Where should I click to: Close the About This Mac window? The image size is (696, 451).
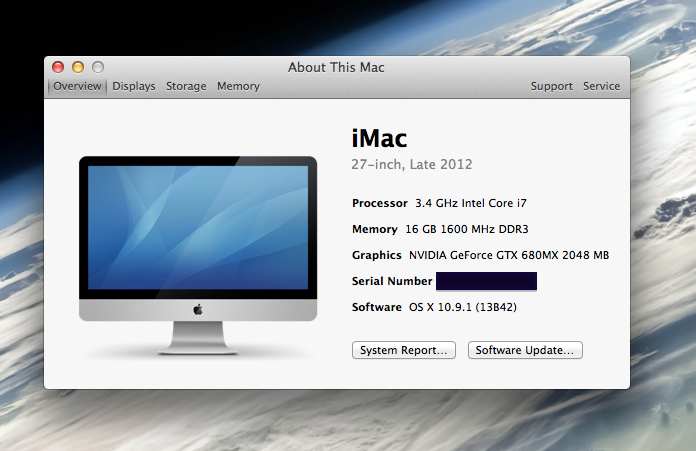pos(58,67)
